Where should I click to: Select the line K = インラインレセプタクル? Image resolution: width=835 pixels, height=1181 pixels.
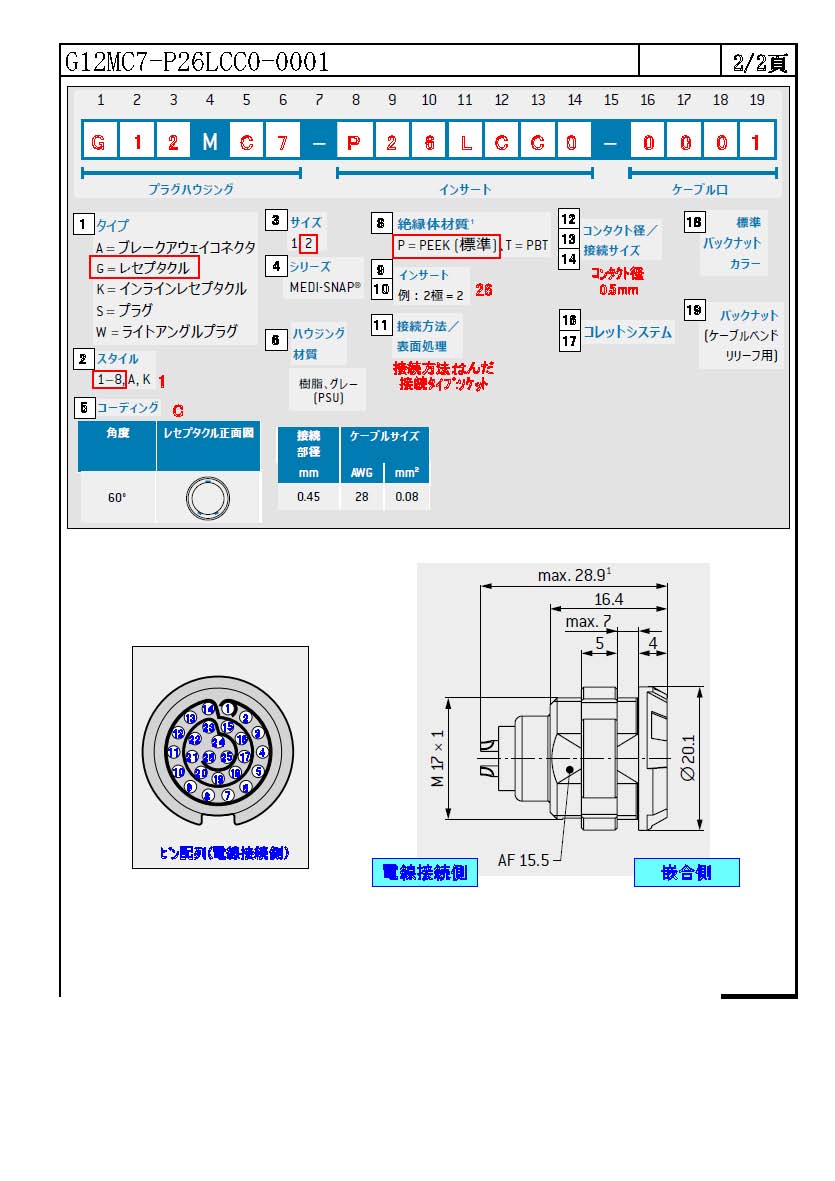tap(171, 288)
